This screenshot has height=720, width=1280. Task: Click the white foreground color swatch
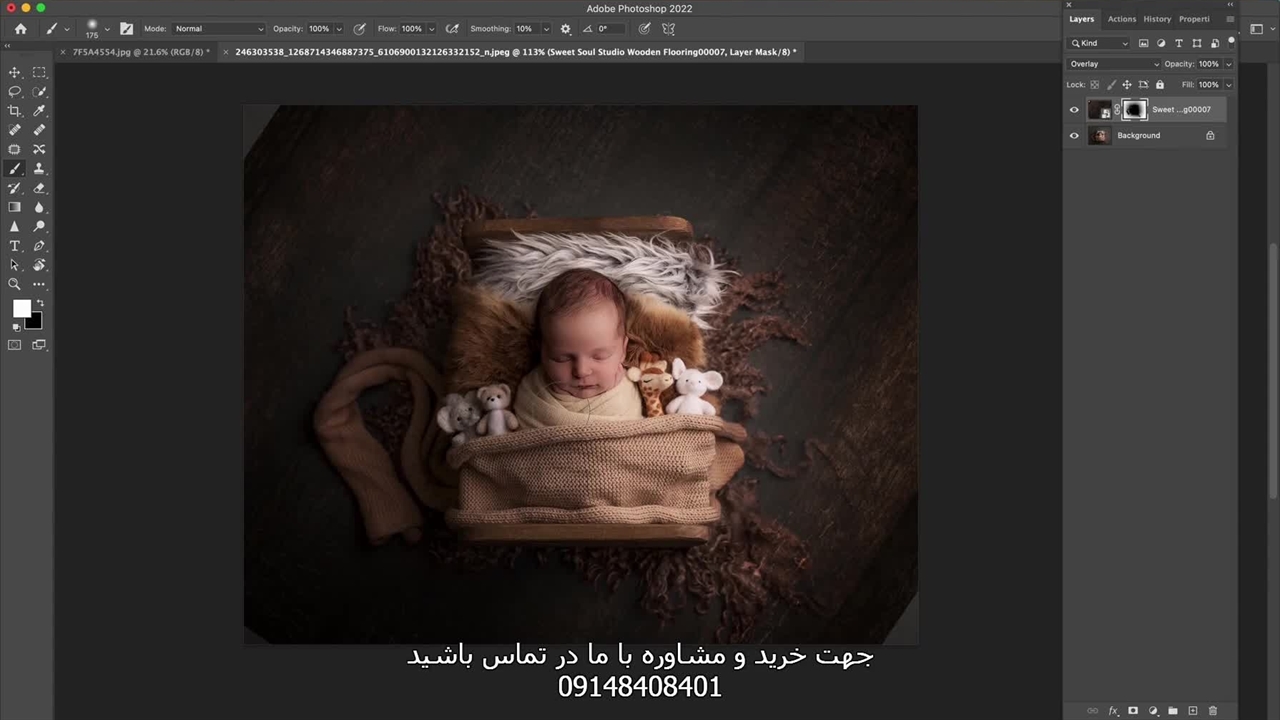[x=21, y=310]
